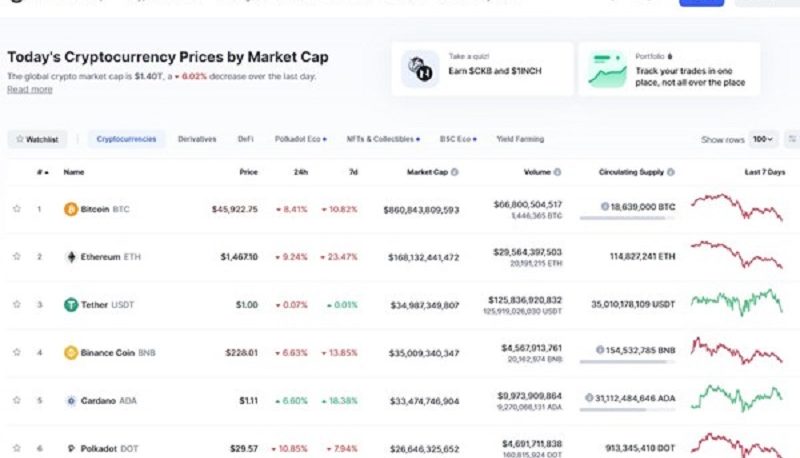
Task: Open the table filter settings icon
Action: tap(792, 139)
